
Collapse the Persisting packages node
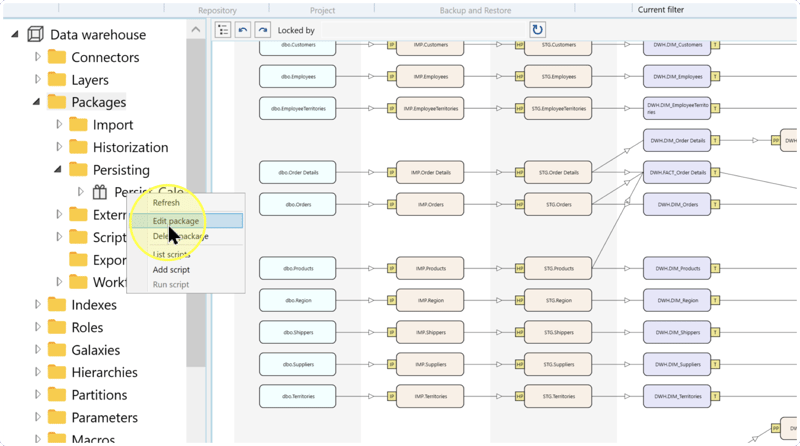click(58, 169)
